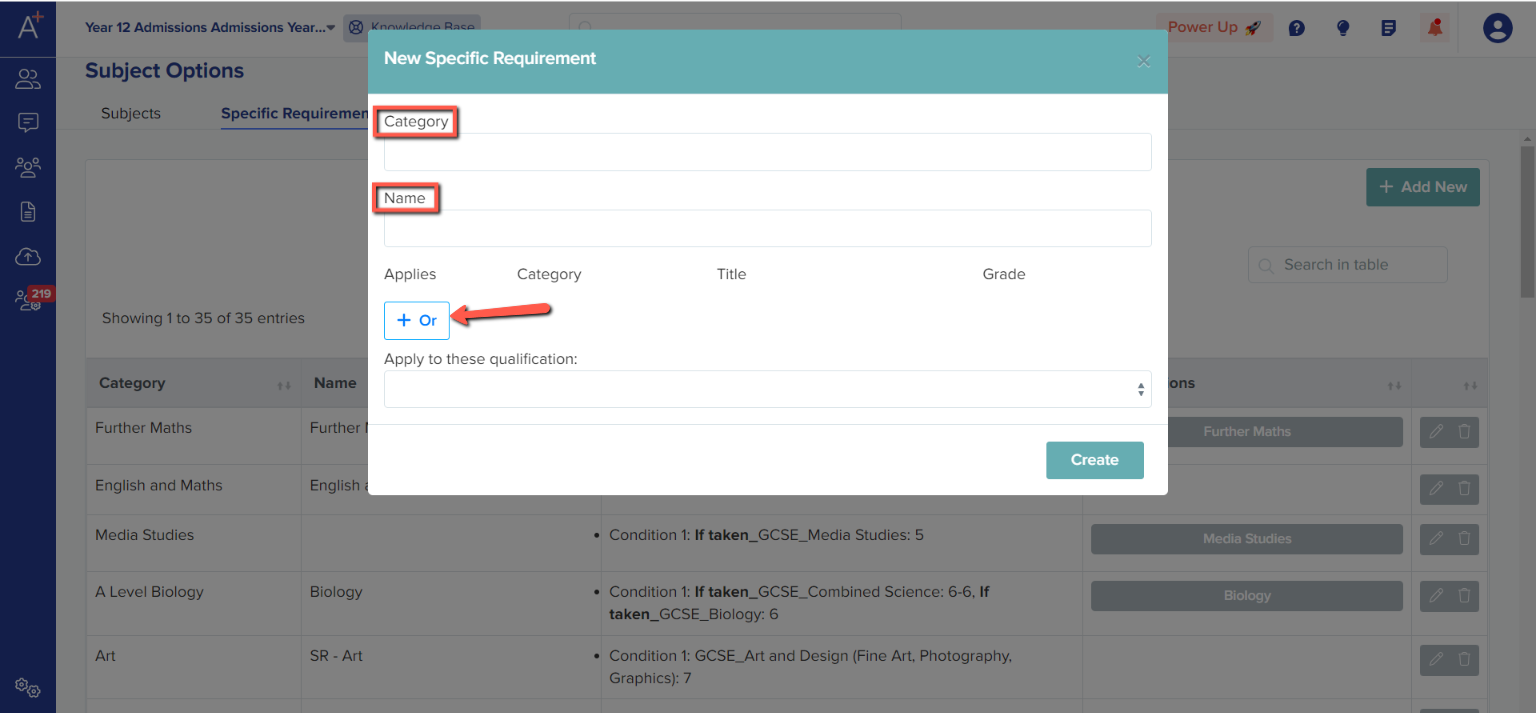Switch to the Subjects tab
1536x713 pixels.
(x=131, y=113)
